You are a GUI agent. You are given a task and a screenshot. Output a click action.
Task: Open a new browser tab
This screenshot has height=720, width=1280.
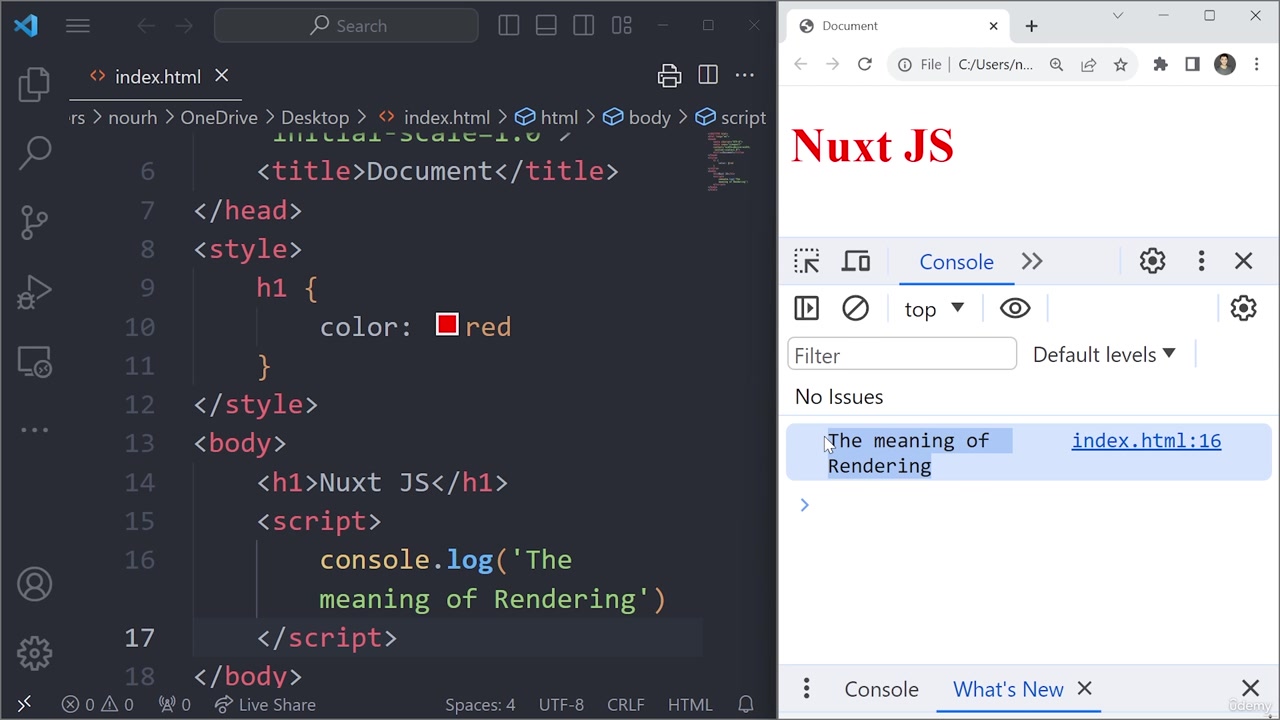coord(1031,26)
